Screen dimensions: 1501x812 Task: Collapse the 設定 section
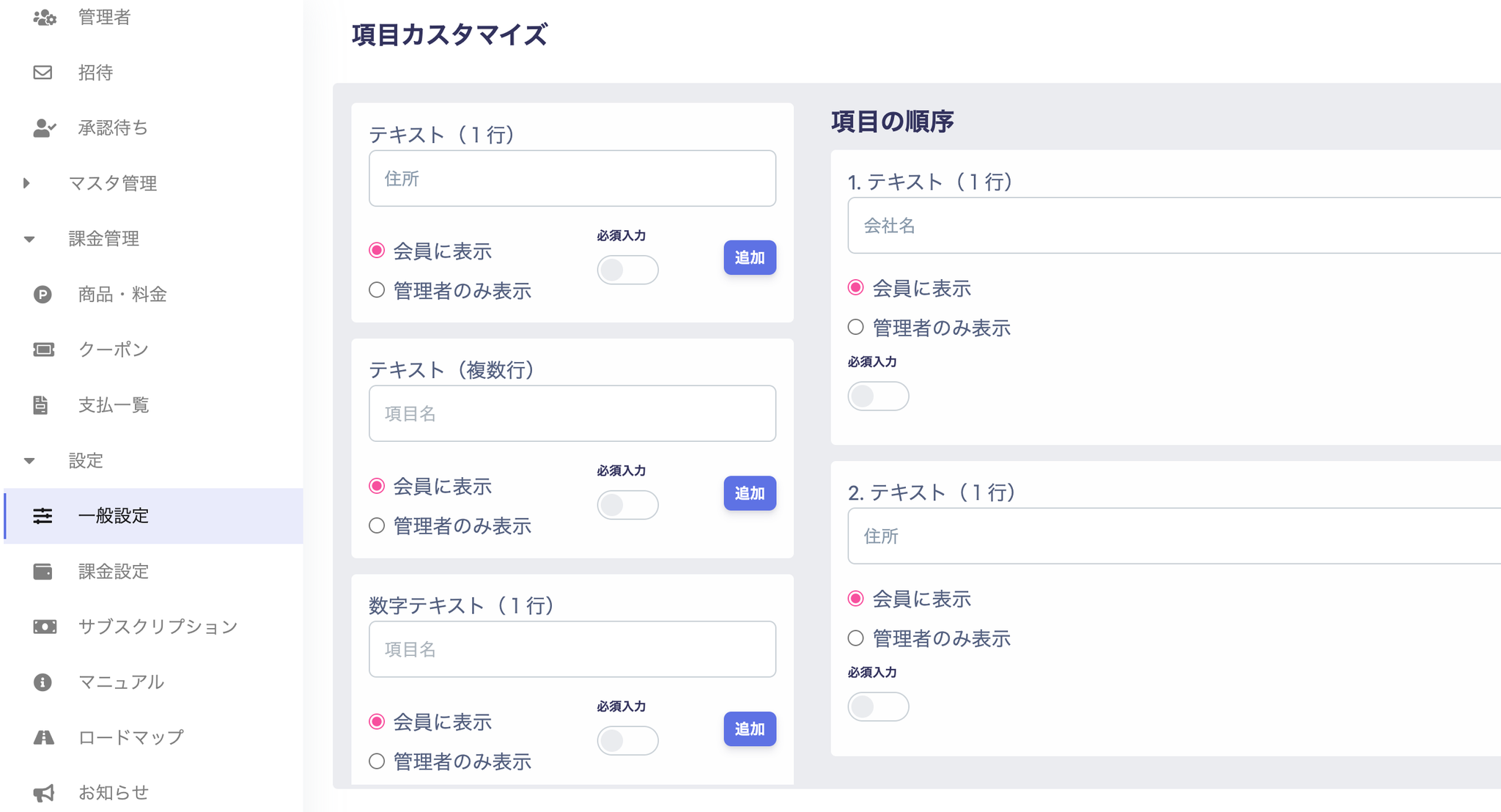29,461
